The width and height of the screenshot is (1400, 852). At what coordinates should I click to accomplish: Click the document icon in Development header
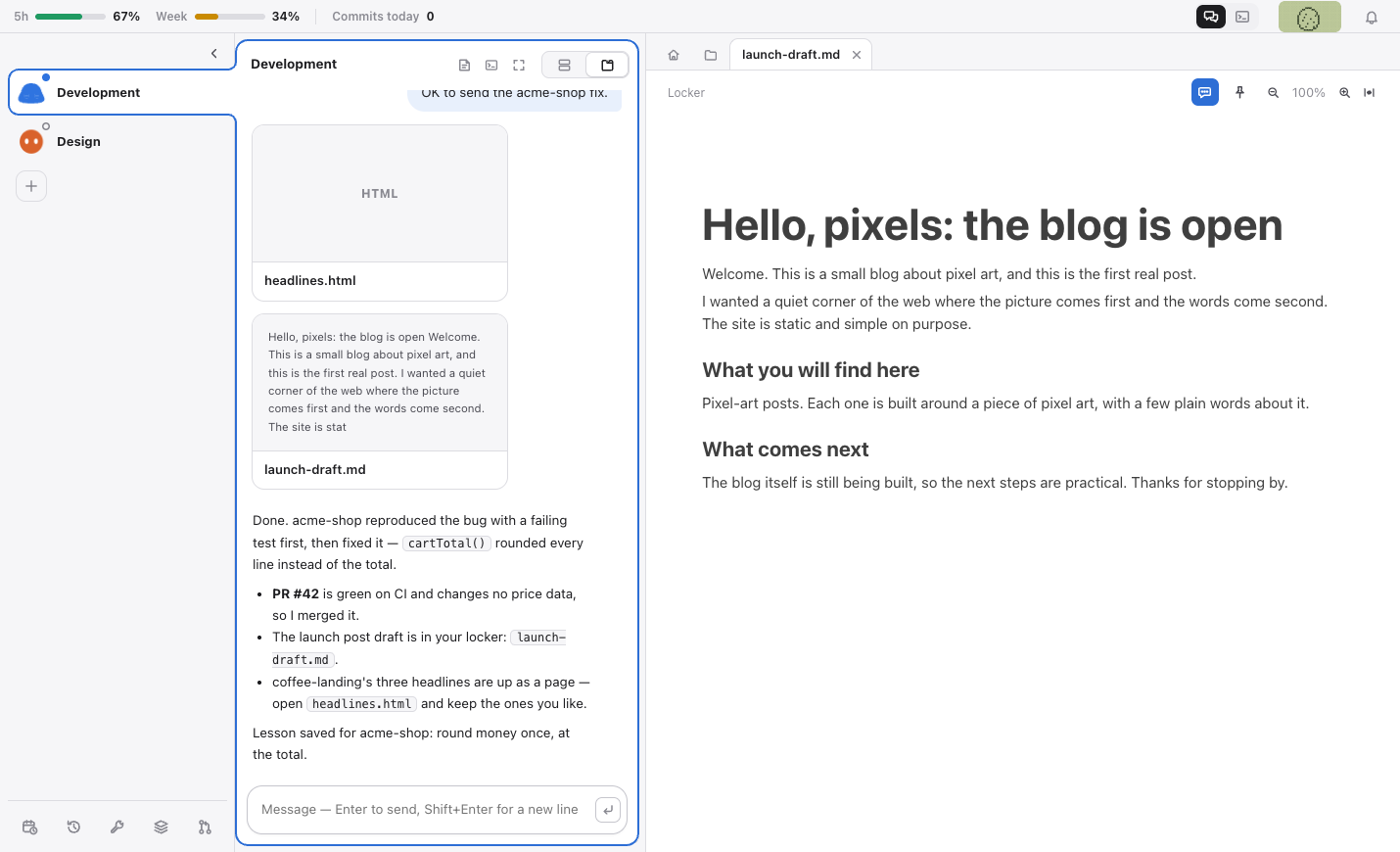pyautogui.click(x=464, y=66)
